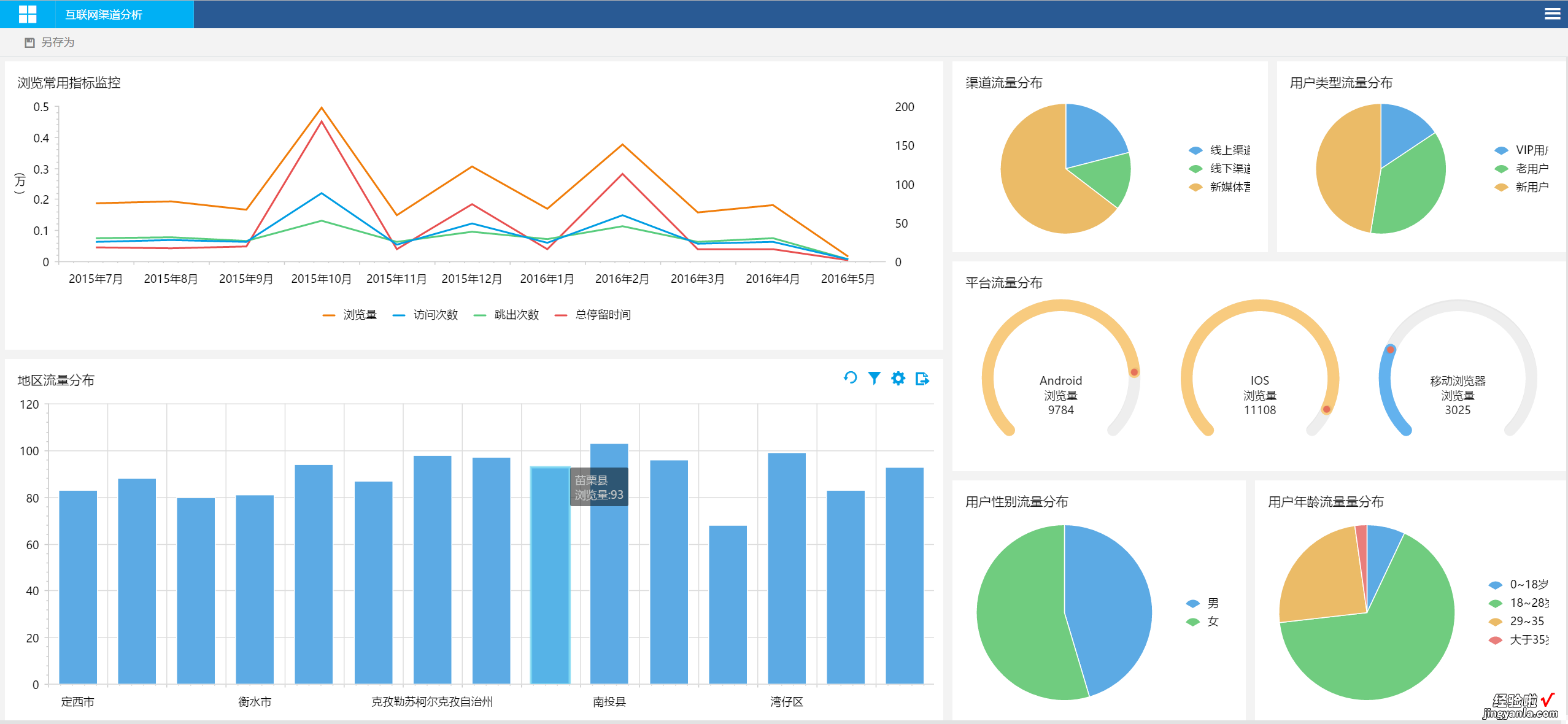Click the 用户年龄流量分布 panel title
Viewport: 1568px width, 724px height.
pyautogui.click(x=1326, y=502)
